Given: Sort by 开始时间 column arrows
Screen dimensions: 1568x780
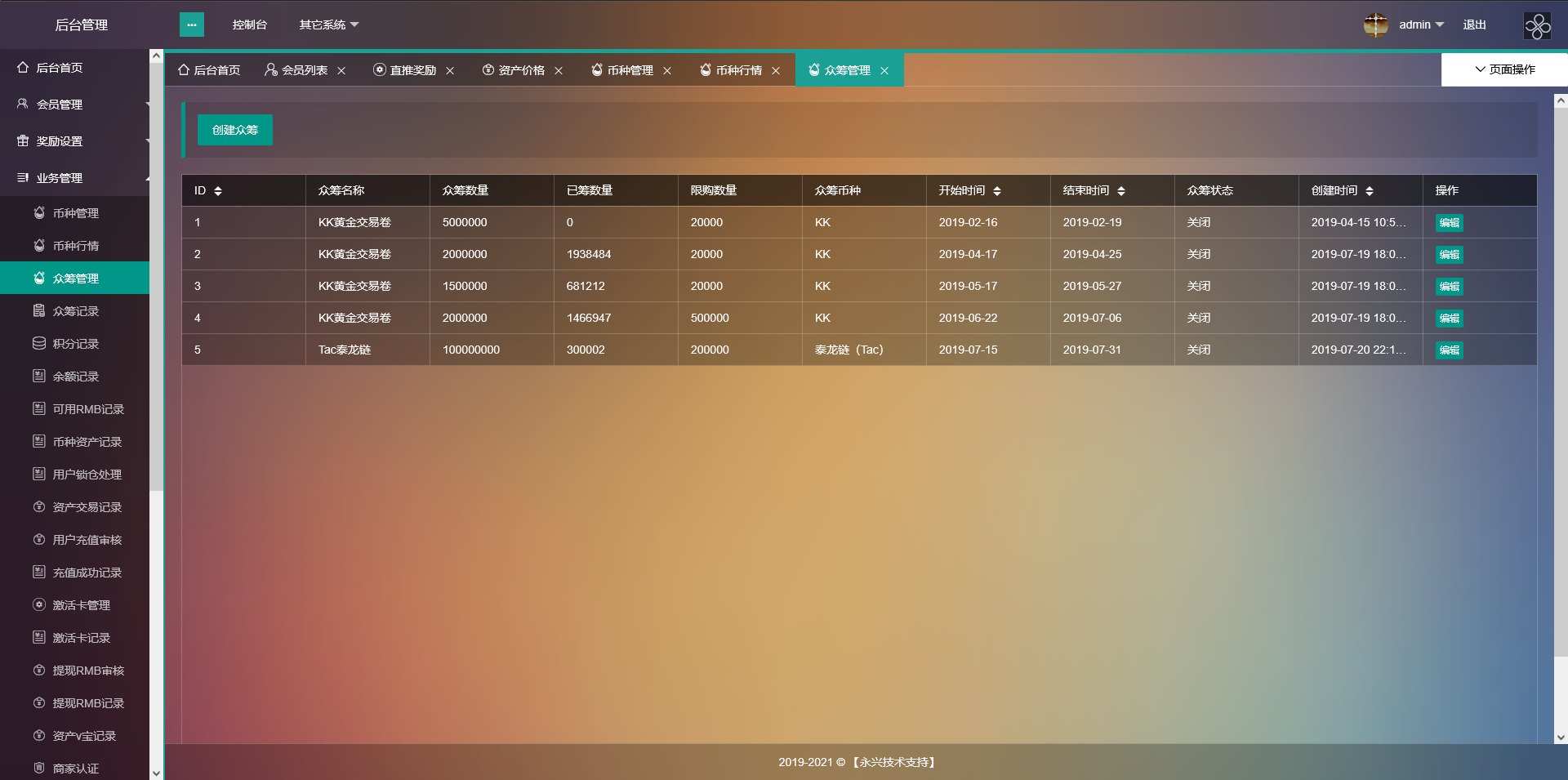Looking at the screenshot, I should [x=997, y=191].
